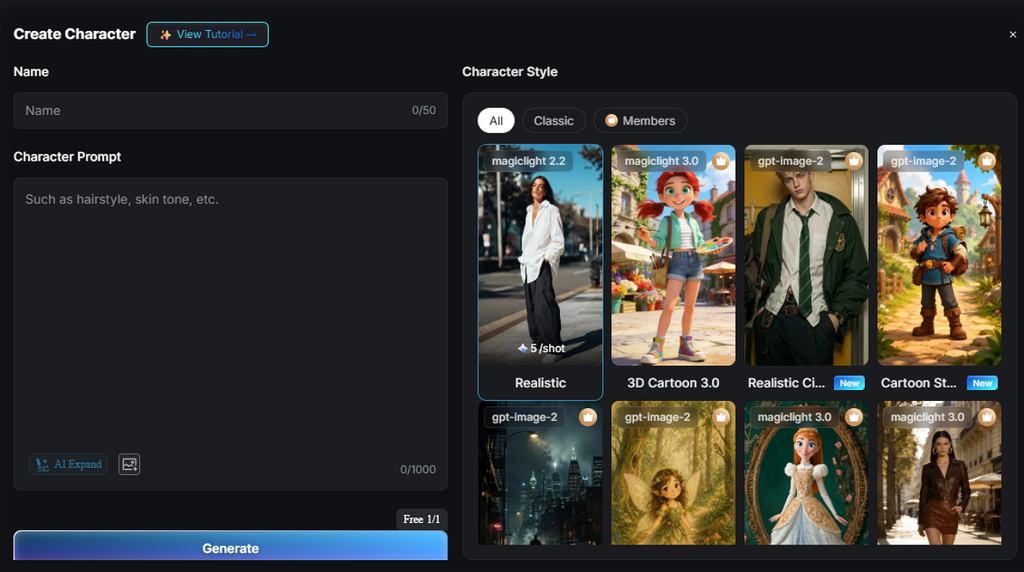Click the Name input field
This screenshot has height=572, width=1024.
point(231,110)
